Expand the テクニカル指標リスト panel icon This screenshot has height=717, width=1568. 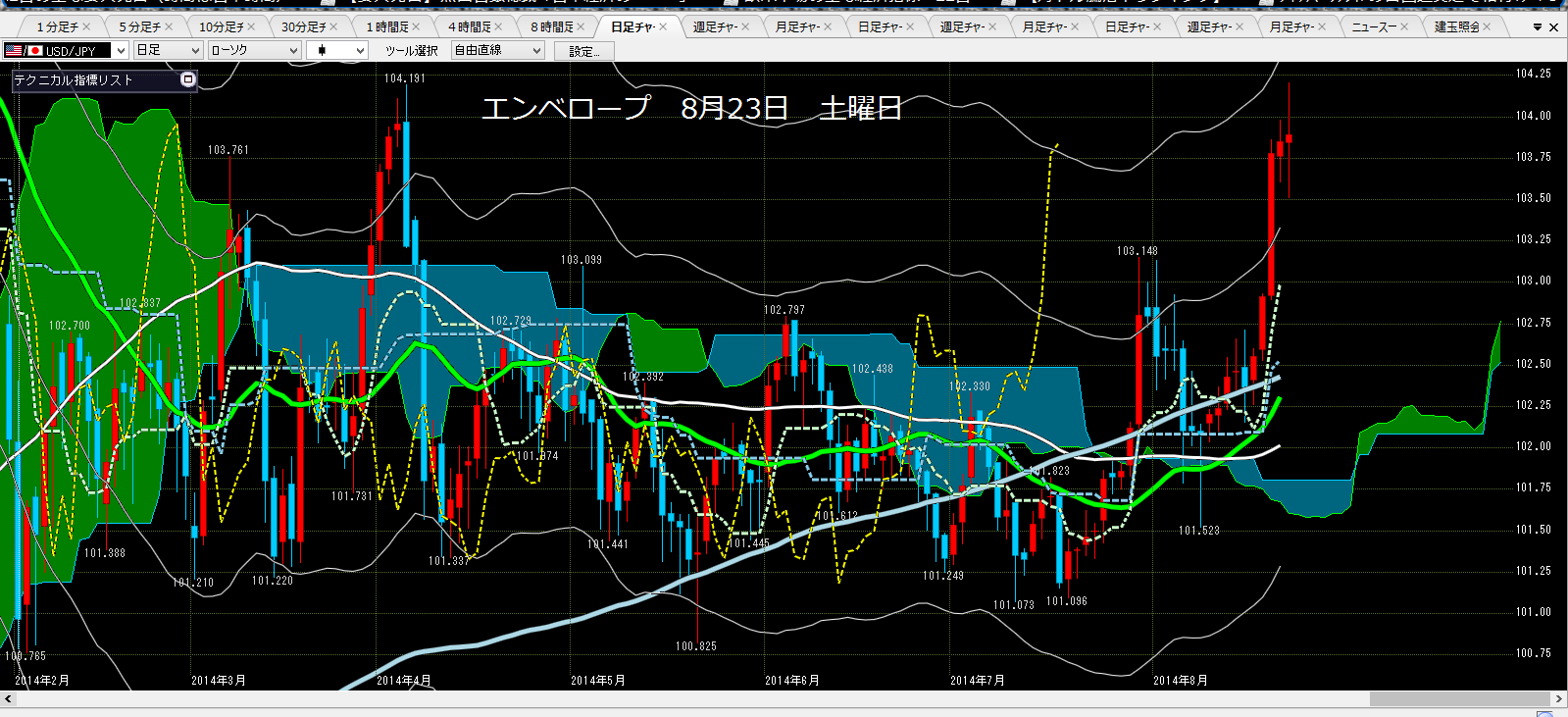click(188, 79)
